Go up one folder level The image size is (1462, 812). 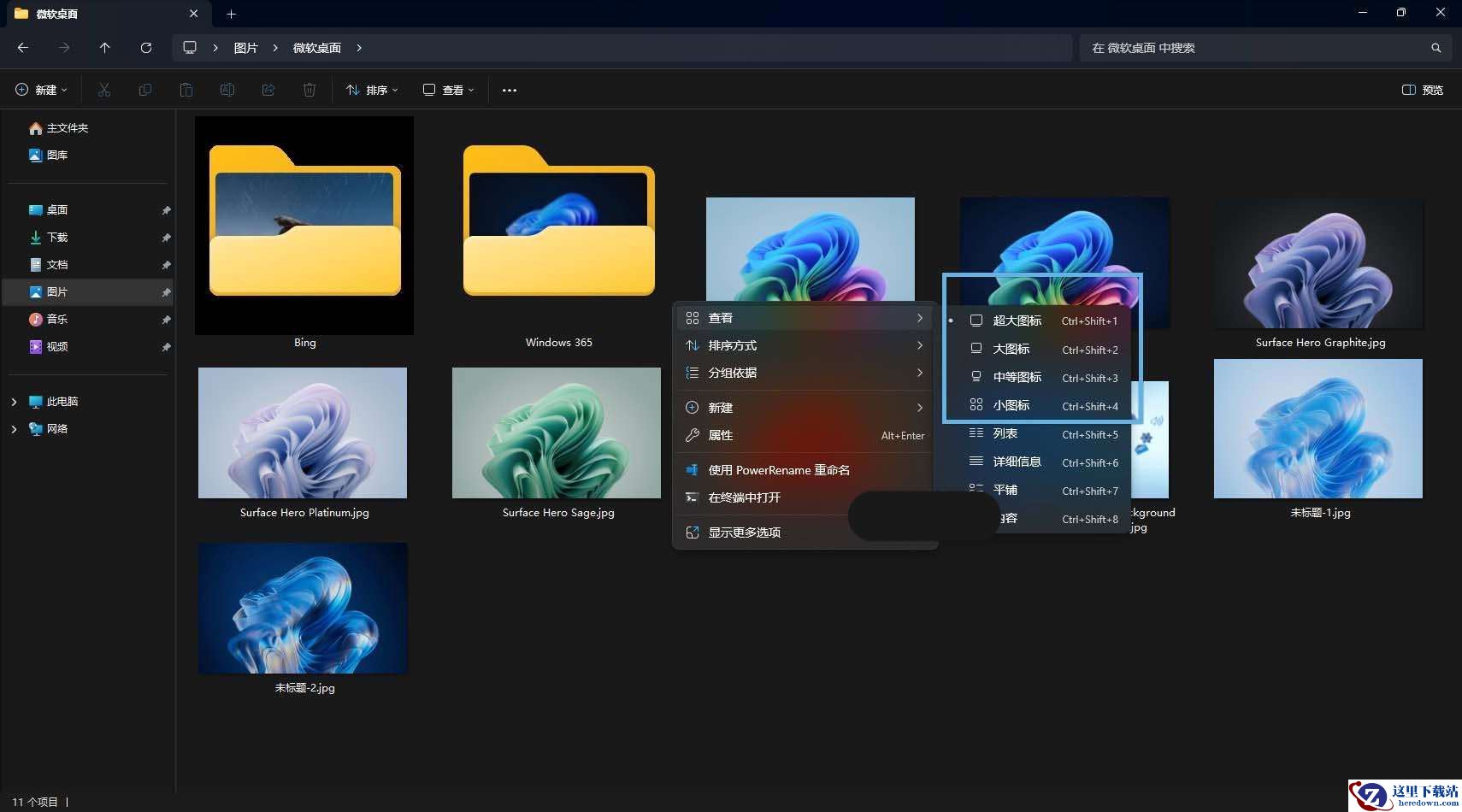click(x=105, y=48)
